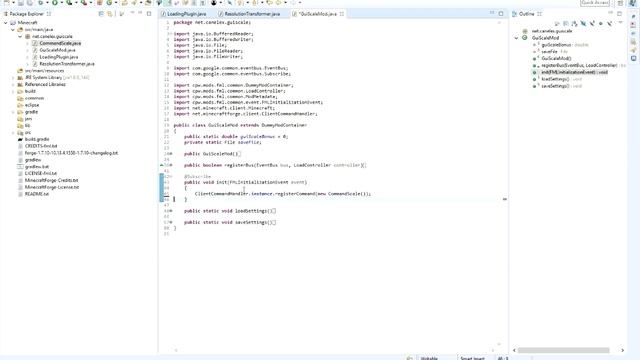The height and width of the screenshot is (360, 640).
Task: Click right arrow of Outline scrollbar
Action: 622,350
